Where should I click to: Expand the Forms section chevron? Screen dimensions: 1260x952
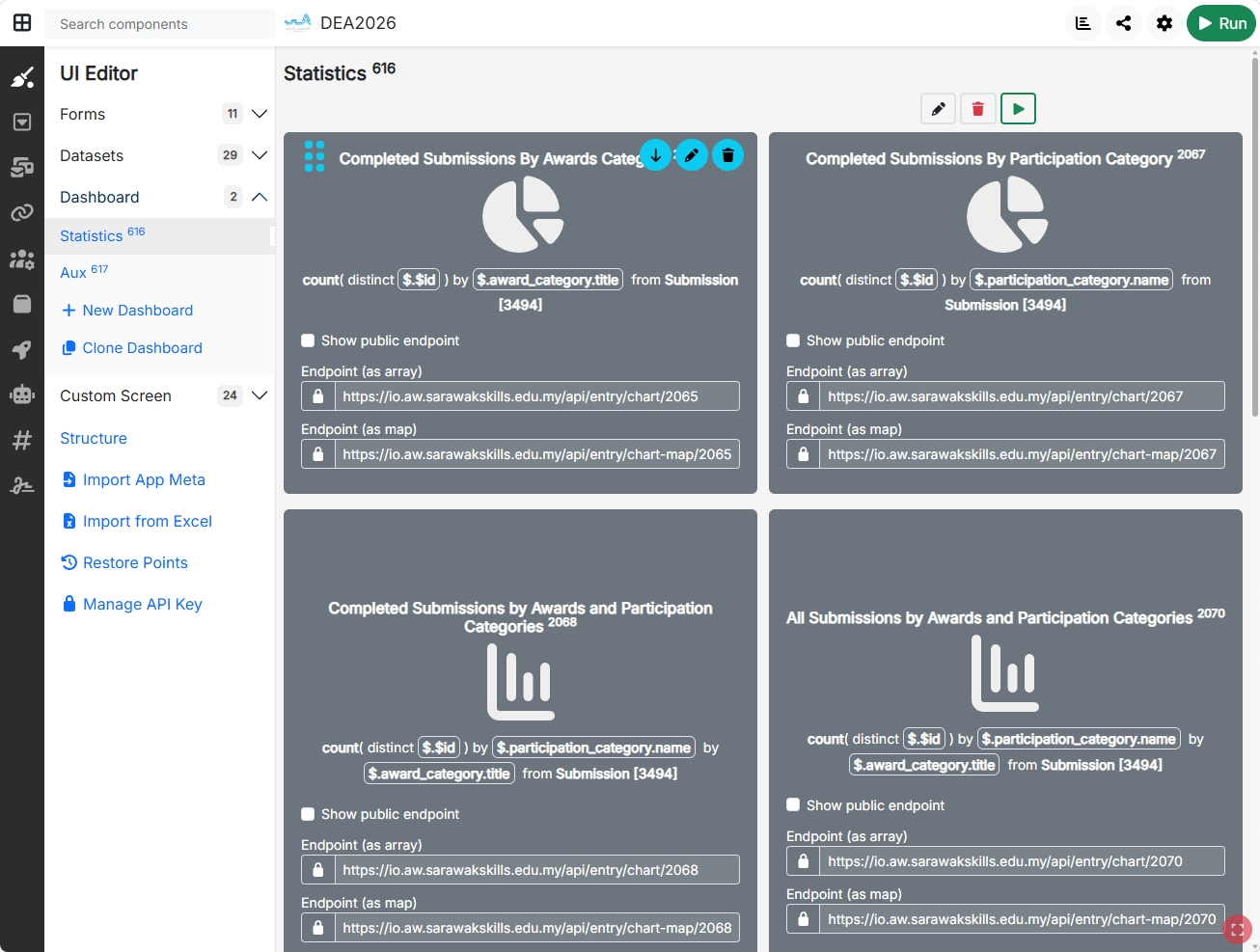coord(260,114)
